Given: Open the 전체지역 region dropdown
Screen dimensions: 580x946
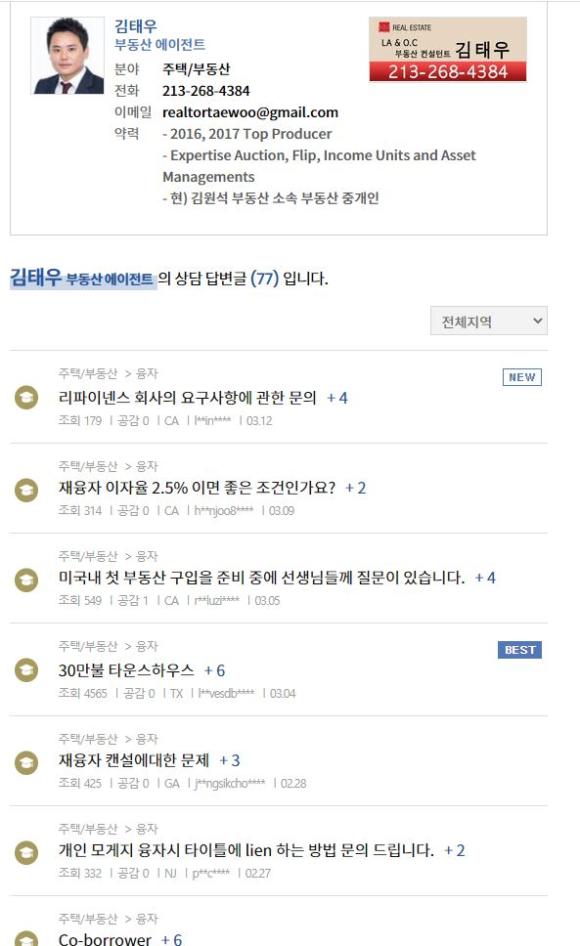Looking at the screenshot, I should point(489,321).
